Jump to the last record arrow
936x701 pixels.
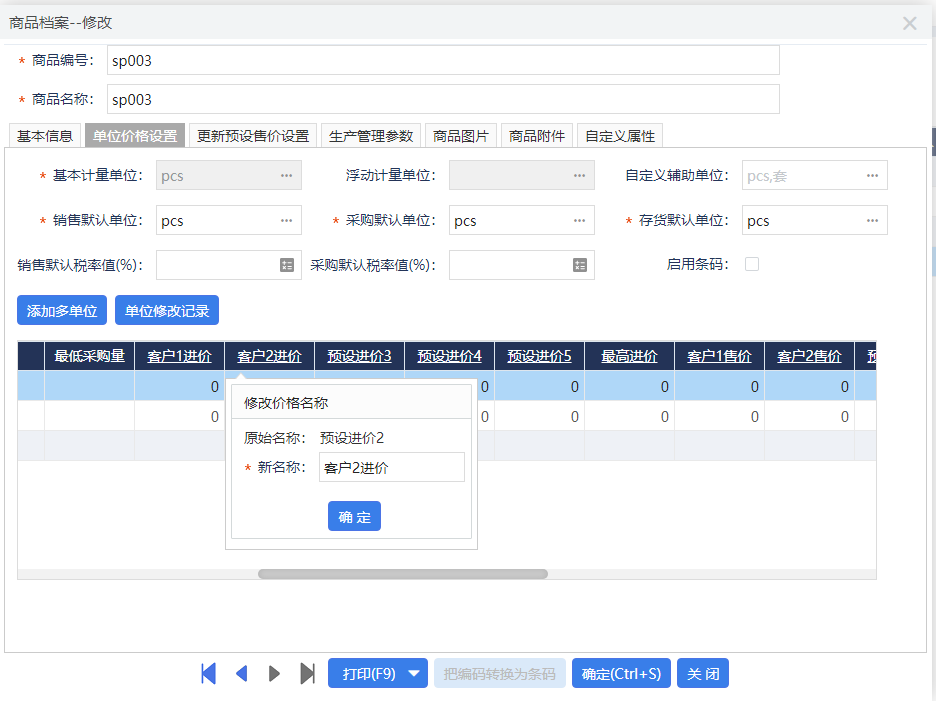click(x=308, y=673)
